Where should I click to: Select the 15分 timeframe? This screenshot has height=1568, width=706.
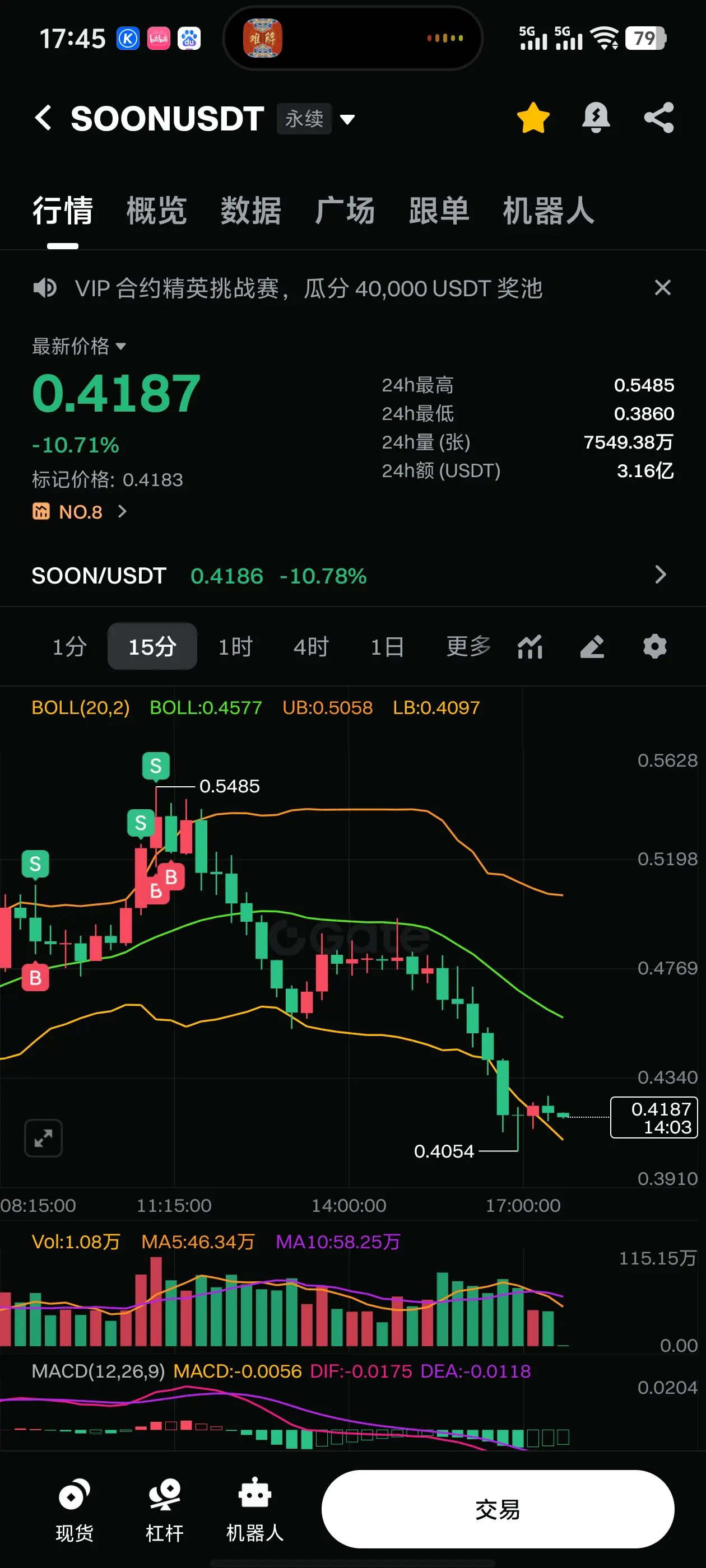[x=152, y=646]
